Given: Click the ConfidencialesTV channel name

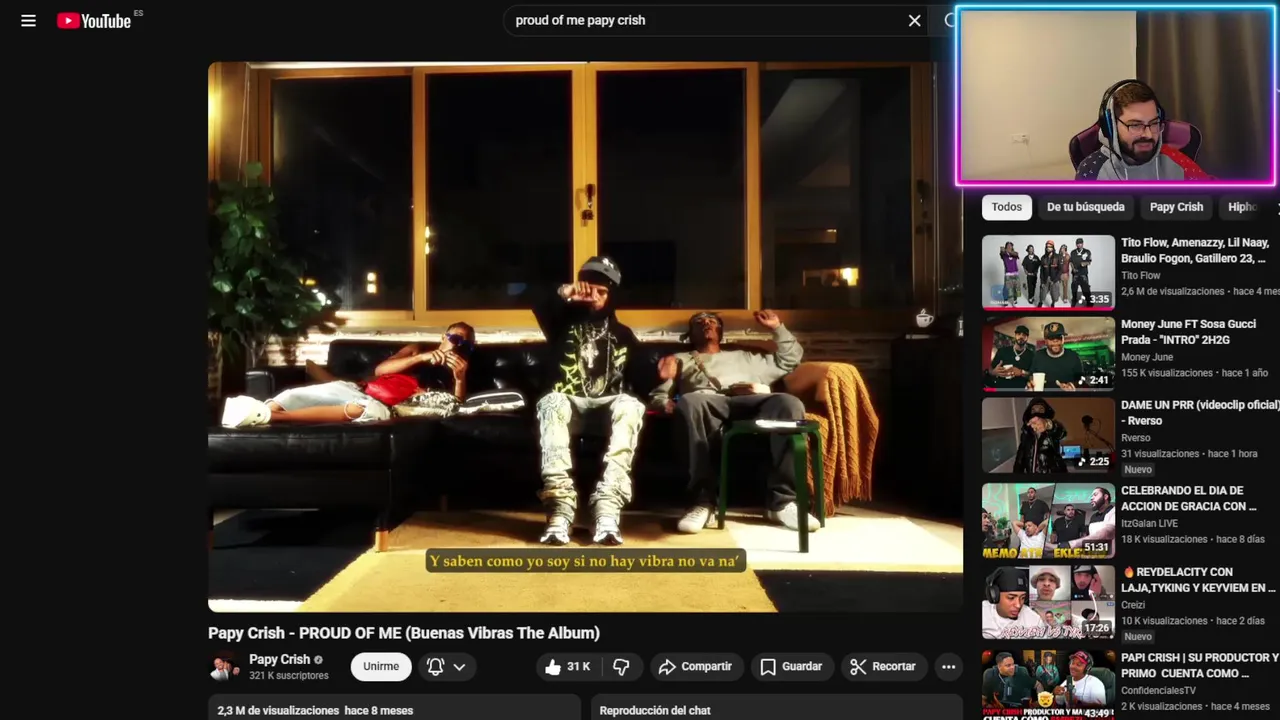Looking at the screenshot, I should coord(1158,691).
